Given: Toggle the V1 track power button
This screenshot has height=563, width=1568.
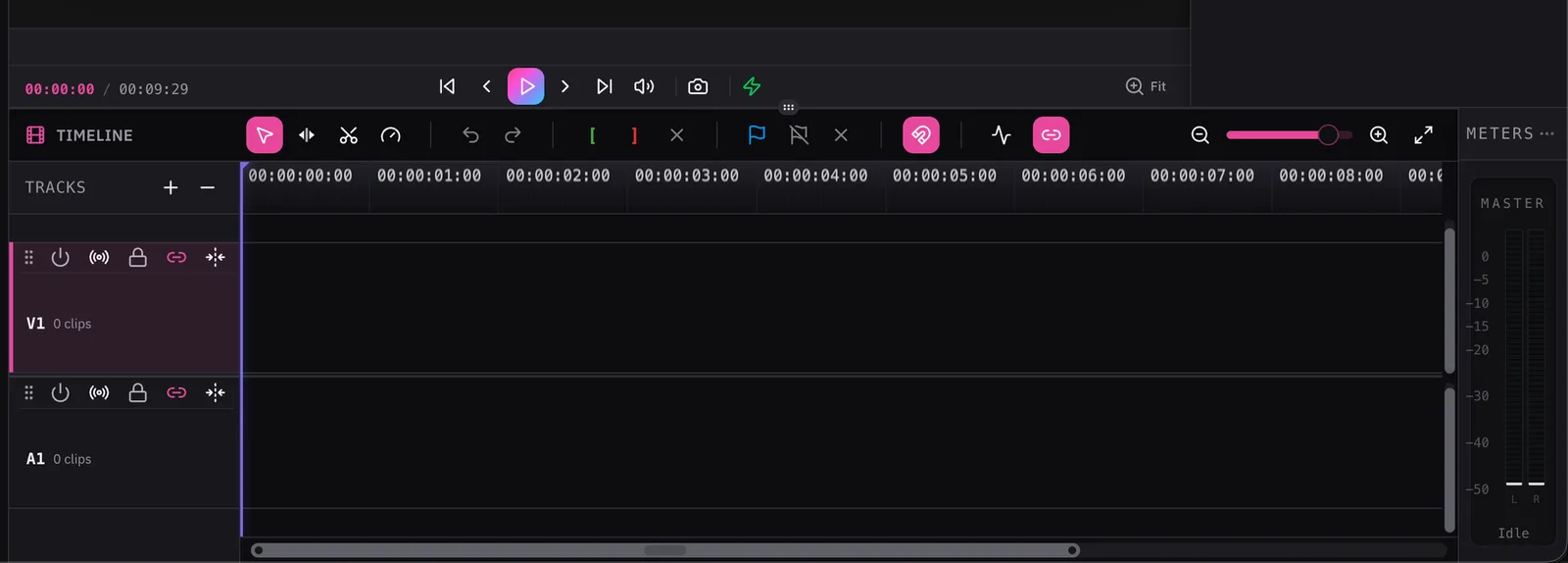Looking at the screenshot, I should [61, 257].
